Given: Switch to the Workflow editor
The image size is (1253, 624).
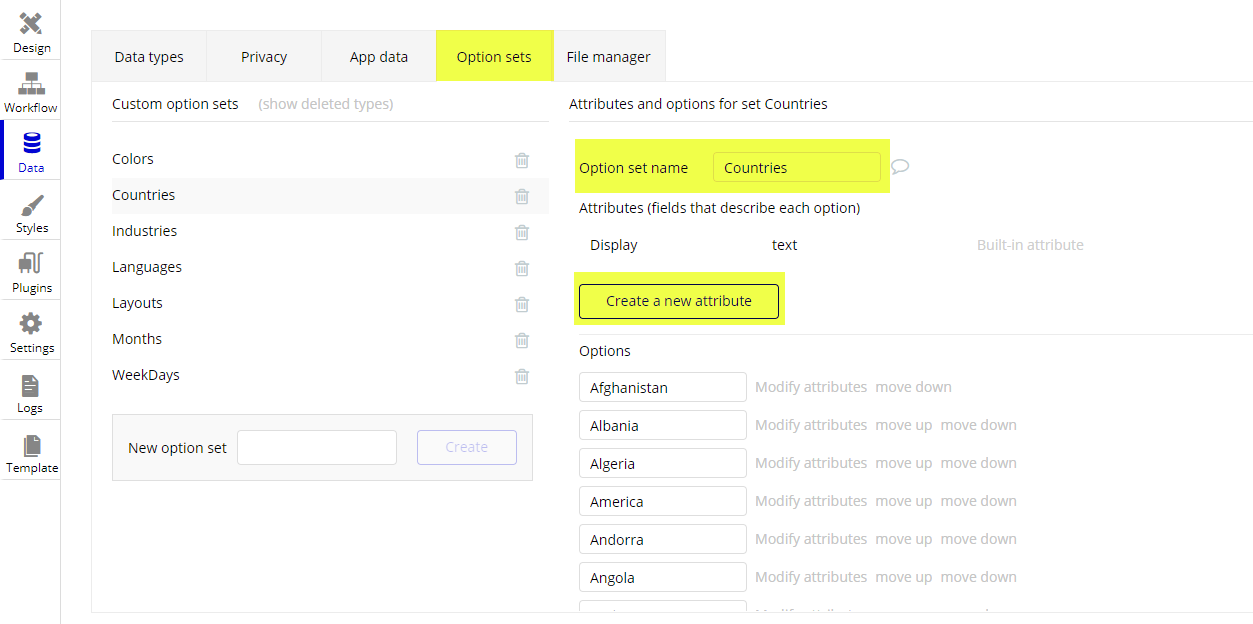Looking at the screenshot, I should 31,91.
